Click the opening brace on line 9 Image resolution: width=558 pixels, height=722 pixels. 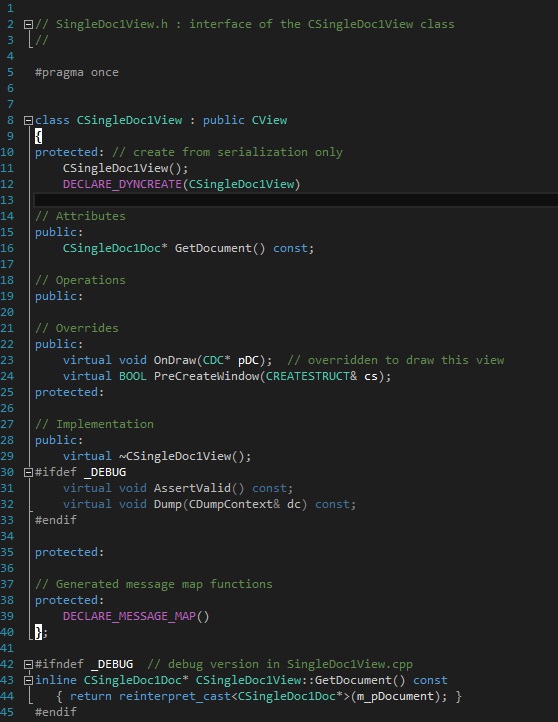point(39,136)
